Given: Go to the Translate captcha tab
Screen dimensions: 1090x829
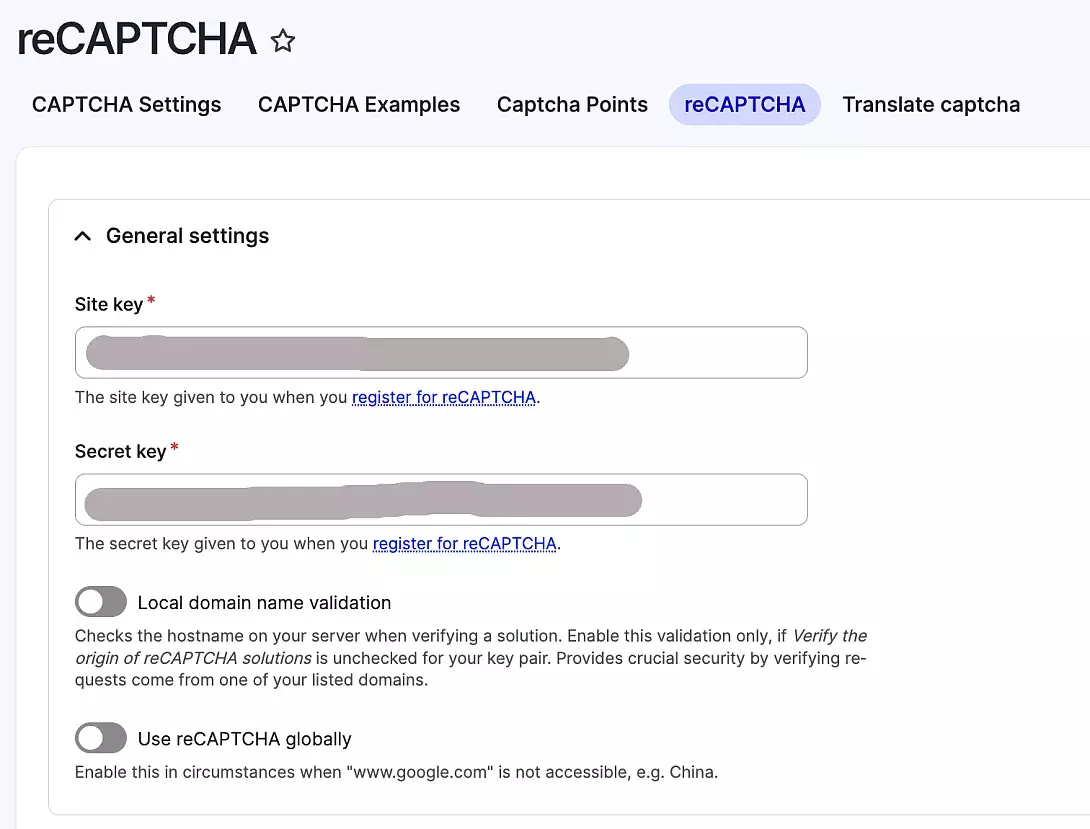Looking at the screenshot, I should tap(931, 104).
